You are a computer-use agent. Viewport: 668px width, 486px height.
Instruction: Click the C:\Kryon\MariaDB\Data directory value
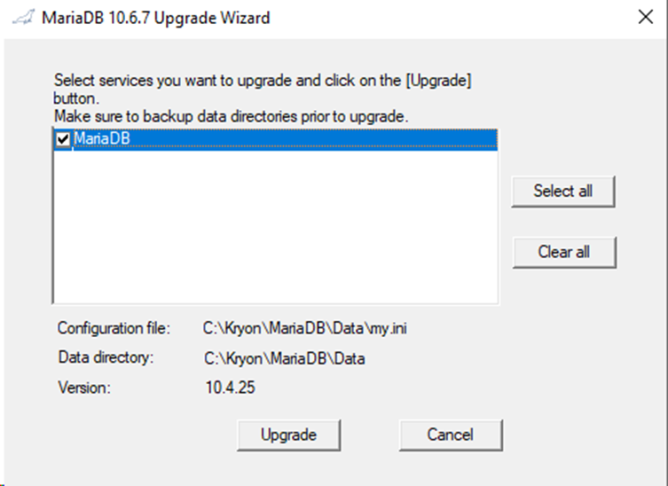(284, 359)
